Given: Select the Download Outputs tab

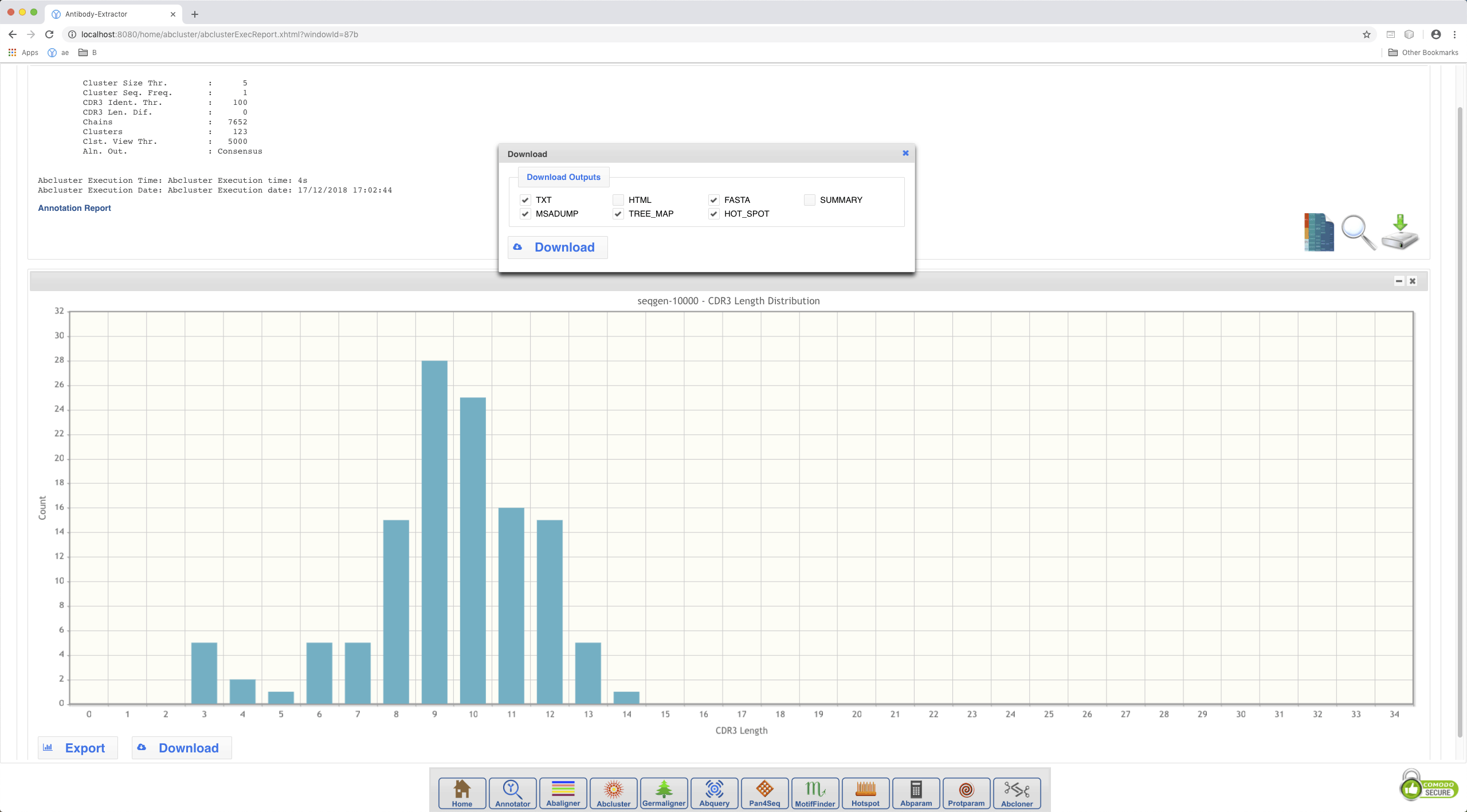Looking at the screenshot, I should tap(563, 177).
